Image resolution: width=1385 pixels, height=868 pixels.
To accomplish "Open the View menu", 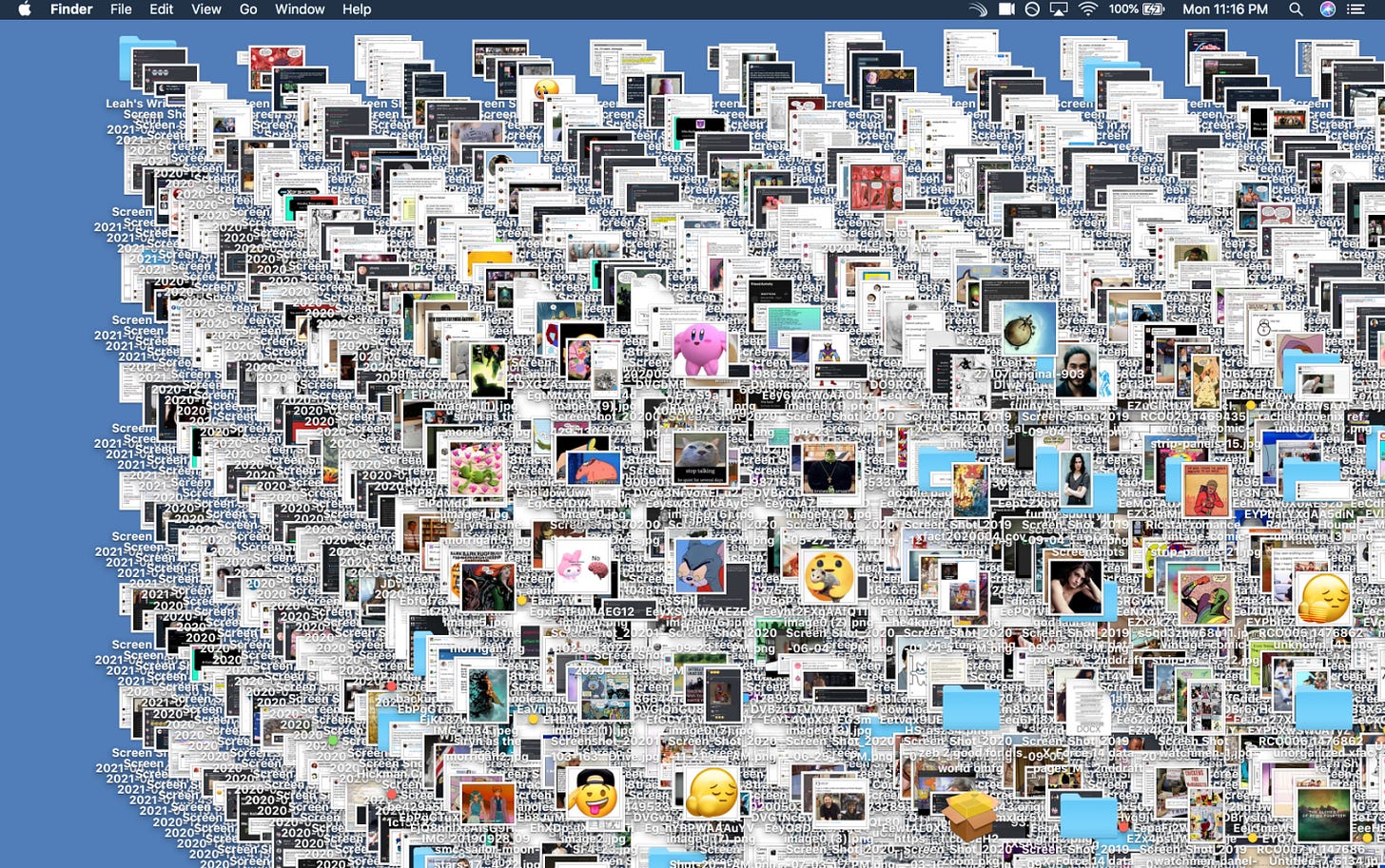I will tap(206, 10).
